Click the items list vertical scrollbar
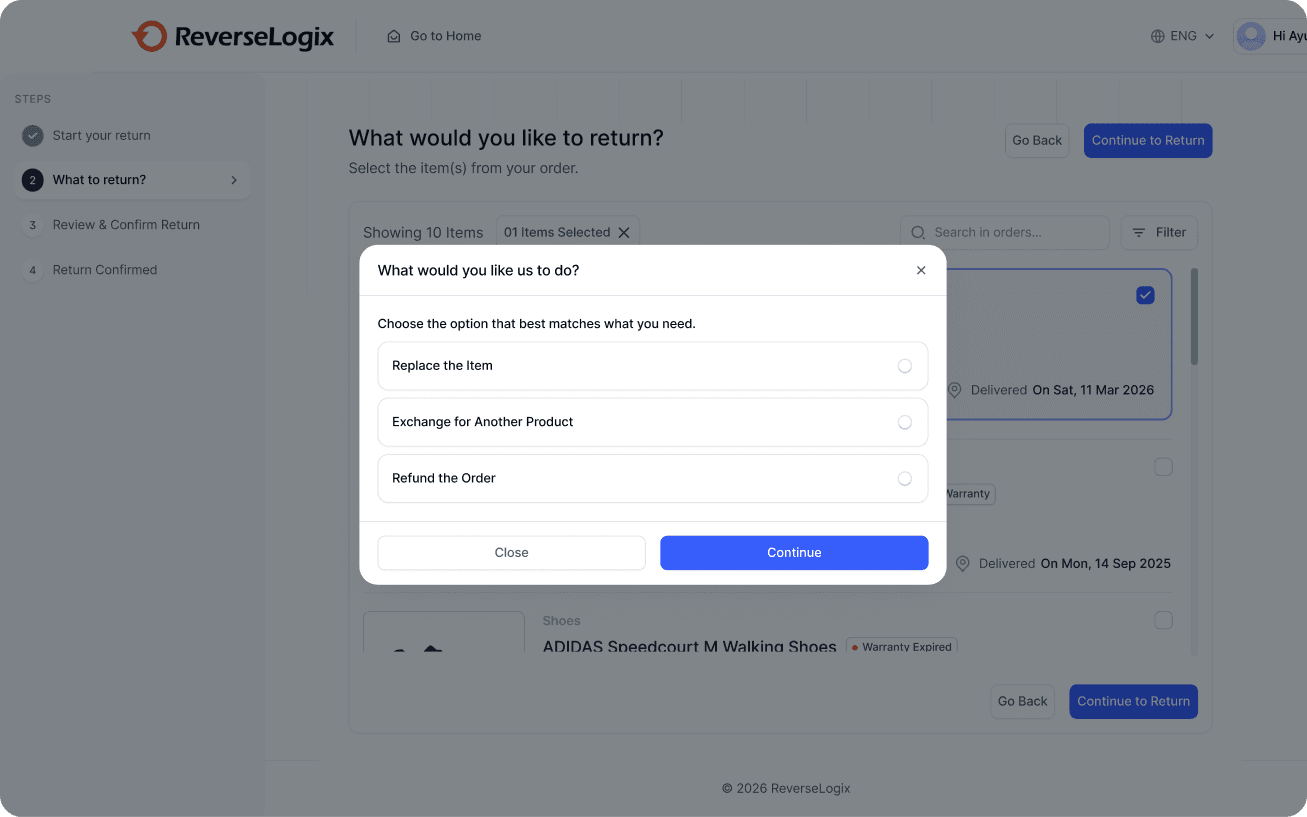 1194,316
